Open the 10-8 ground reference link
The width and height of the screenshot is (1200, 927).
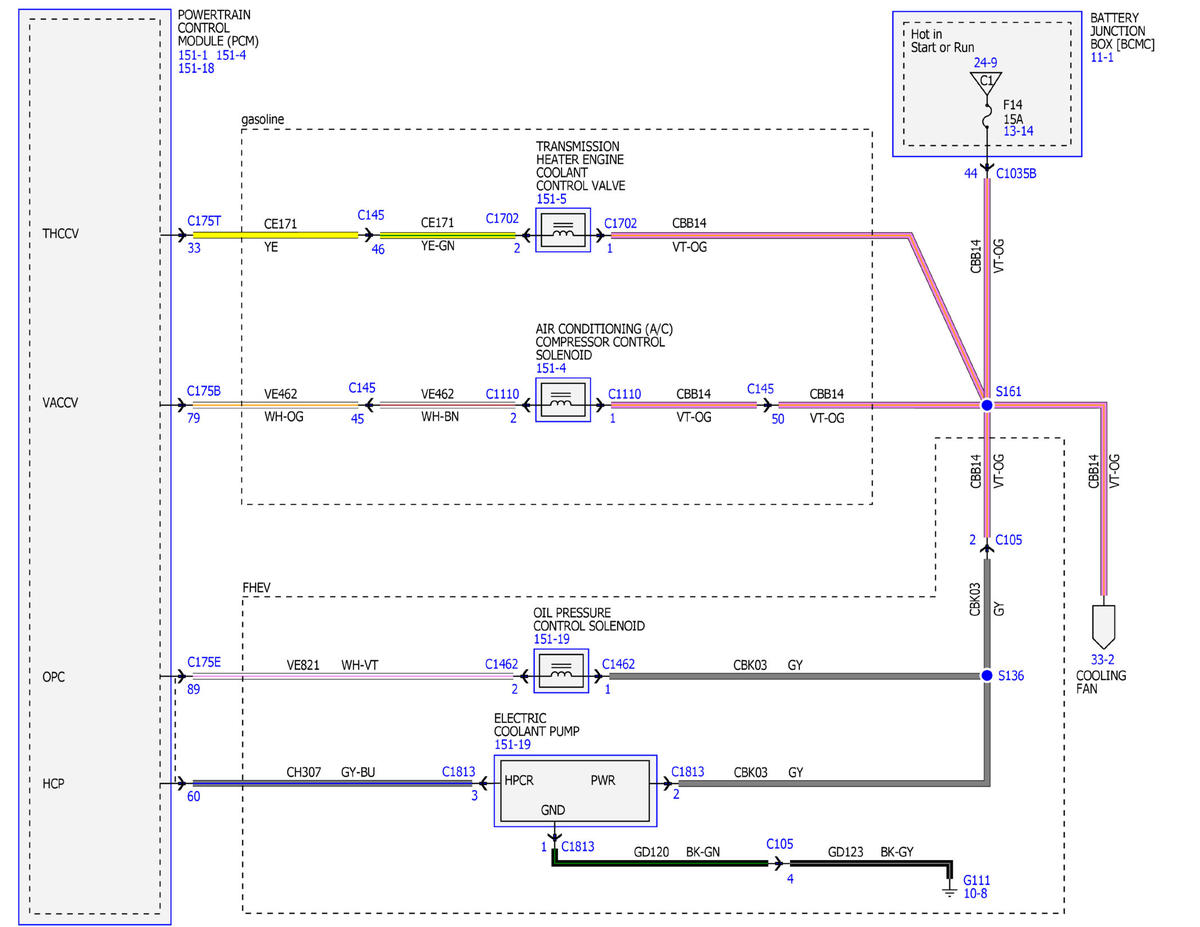tap(976, 893)
